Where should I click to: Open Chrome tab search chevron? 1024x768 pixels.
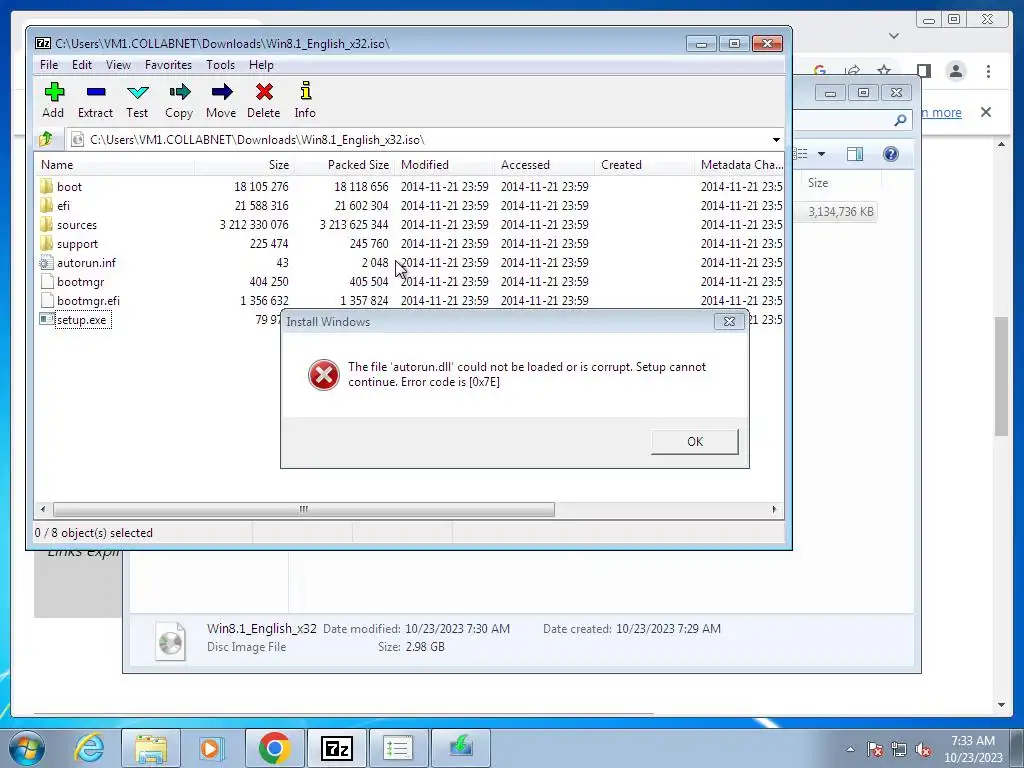point(893,36)
